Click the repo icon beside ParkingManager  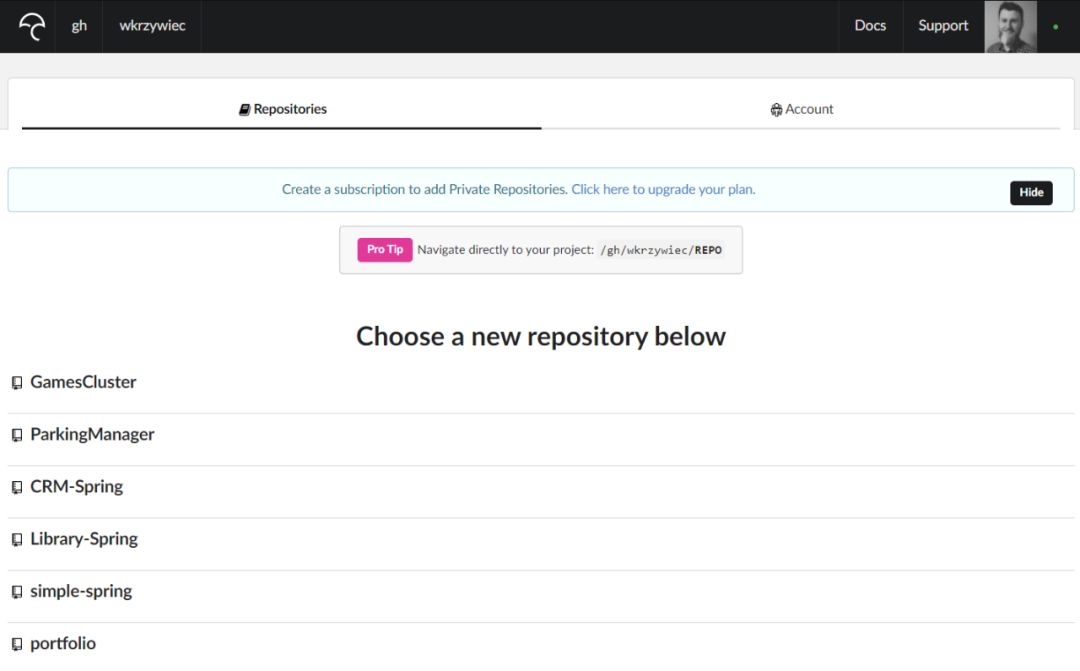(17, 435)
